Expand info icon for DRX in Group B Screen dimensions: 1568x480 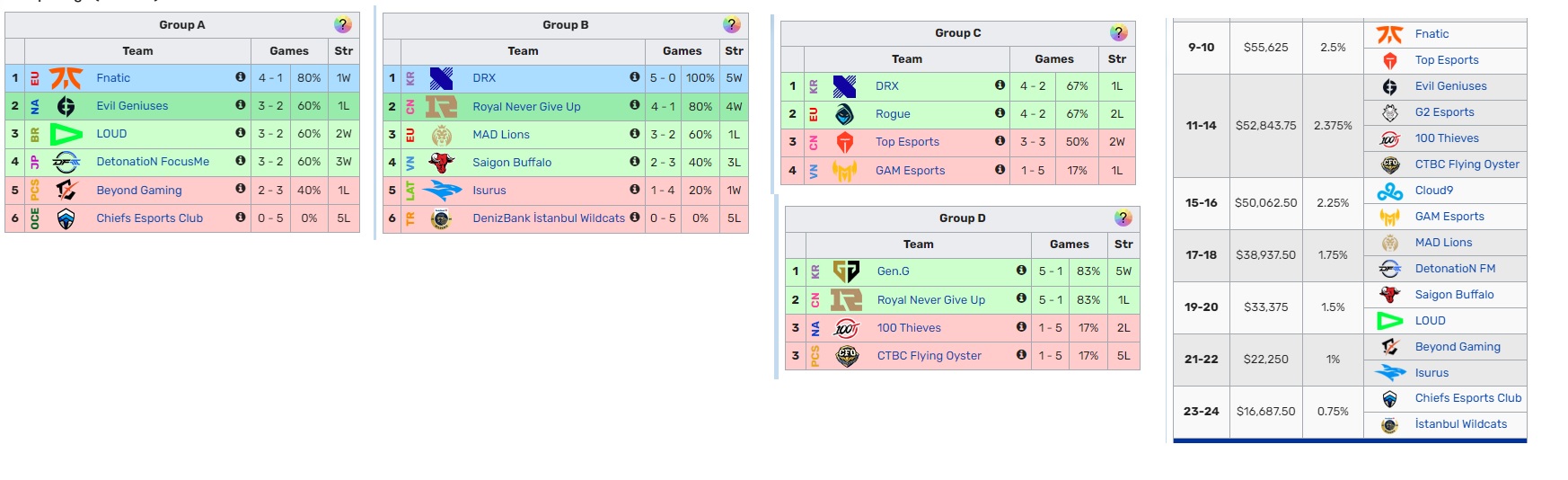pyautogui.click(x=635, y=77)
